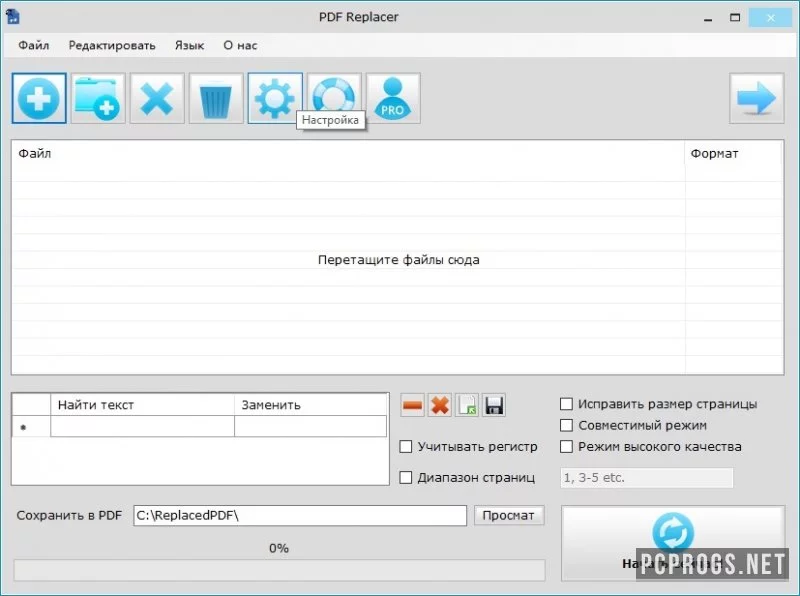Open the Язык menu
This screenshot has width=800, height=596.
(189, 45)
